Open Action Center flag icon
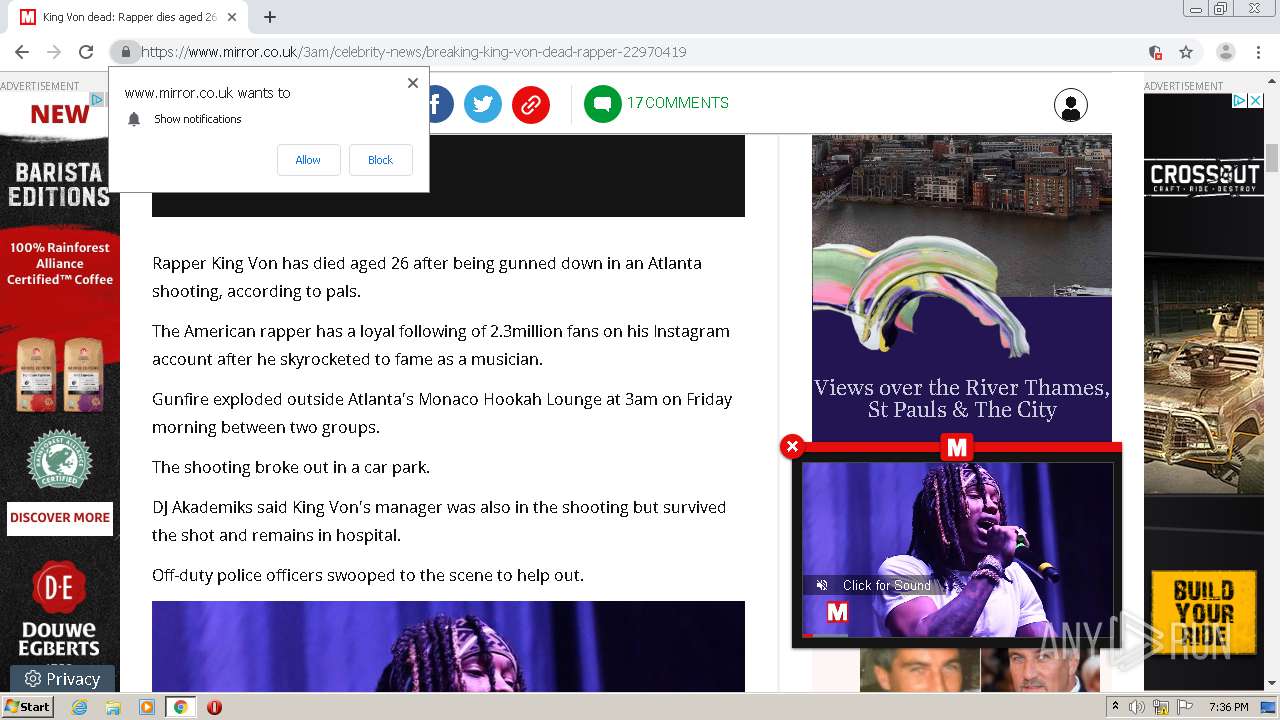The image size is (1280, 720). (x=1185, y=707)
